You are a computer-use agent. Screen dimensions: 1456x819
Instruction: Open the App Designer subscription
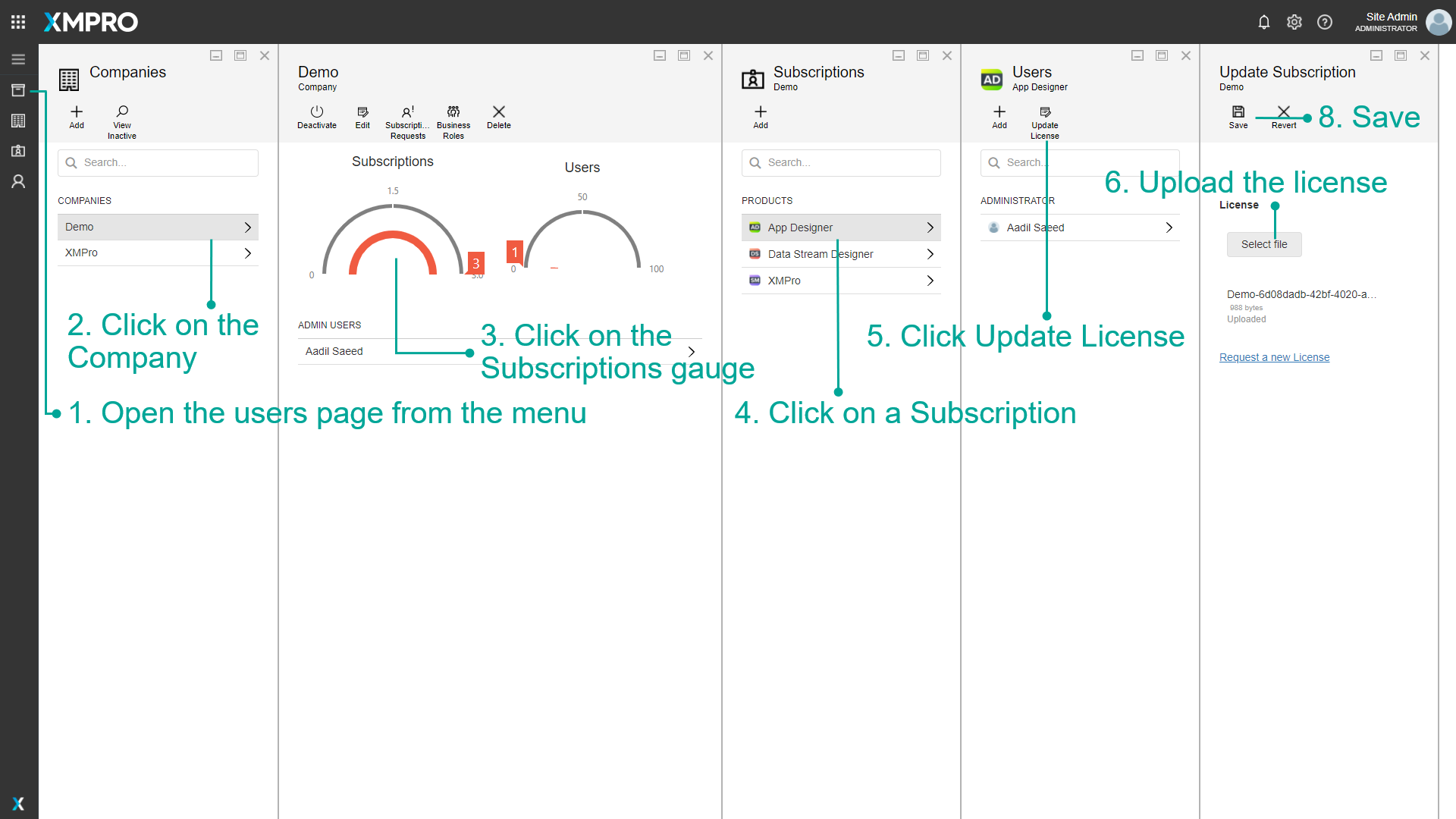point(841,227)
